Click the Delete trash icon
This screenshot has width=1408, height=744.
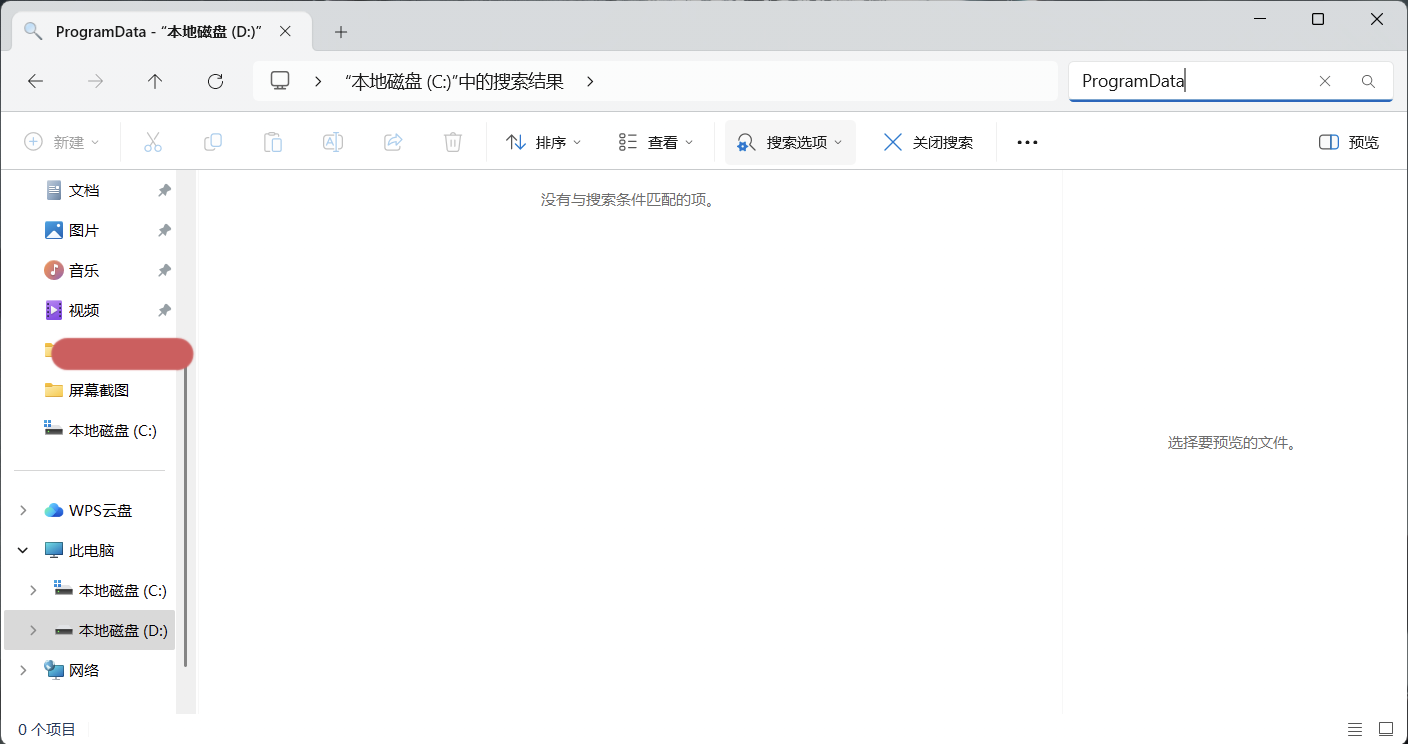(x=453, y=142)
